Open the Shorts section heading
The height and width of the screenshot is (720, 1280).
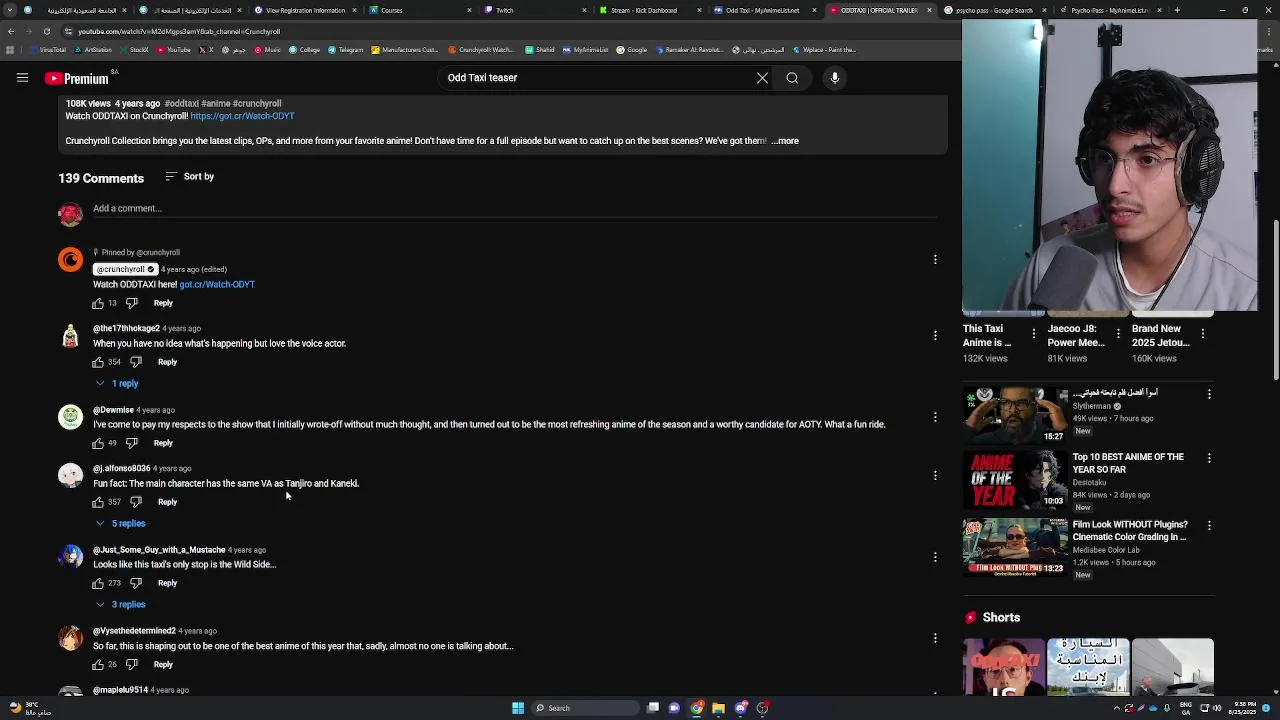tap(993, 618)
